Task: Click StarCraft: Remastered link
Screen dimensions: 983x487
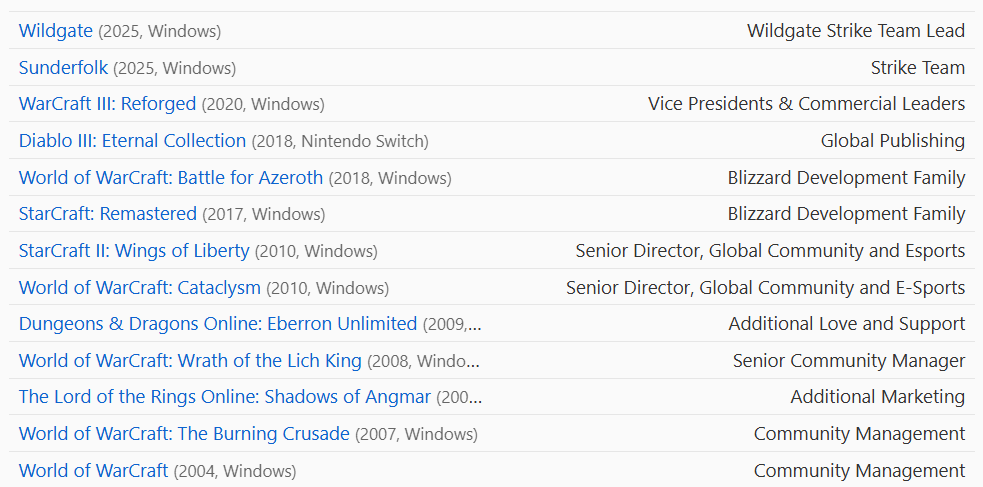Action: [107, 214]
